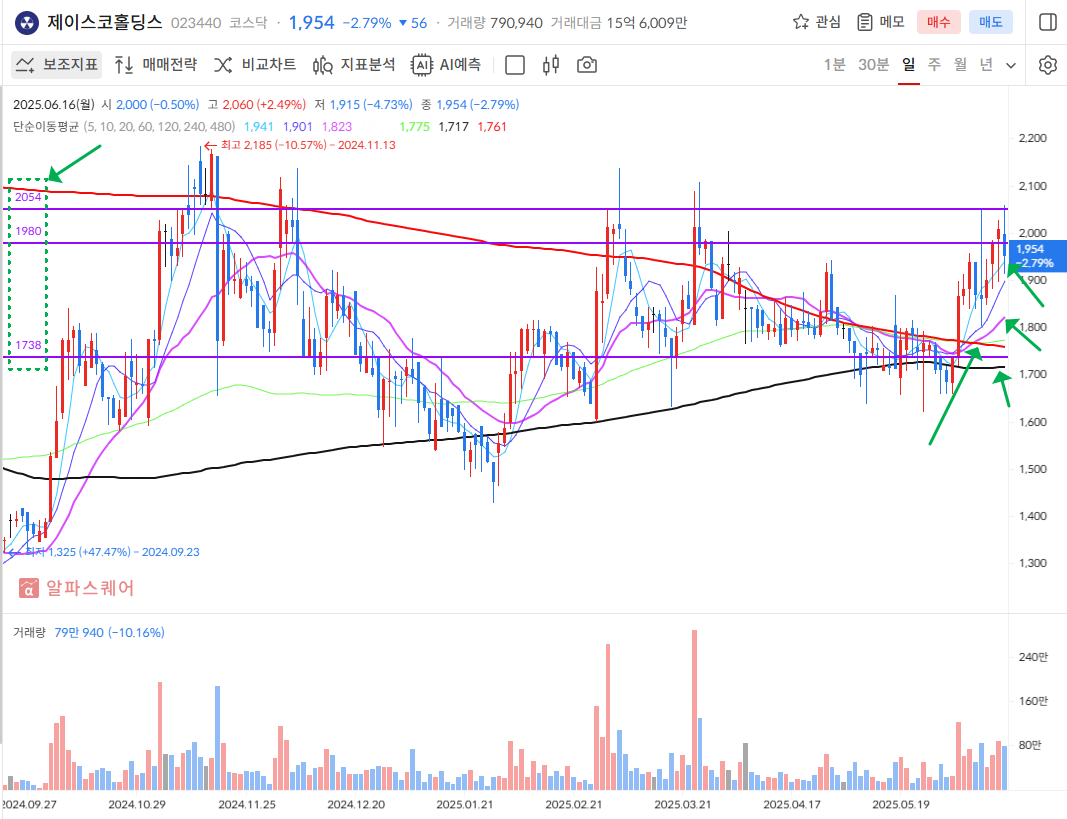Open the 매매전략 trading strategy tool
Viewport: 1067px width, 819px height.
pos(156,65)
